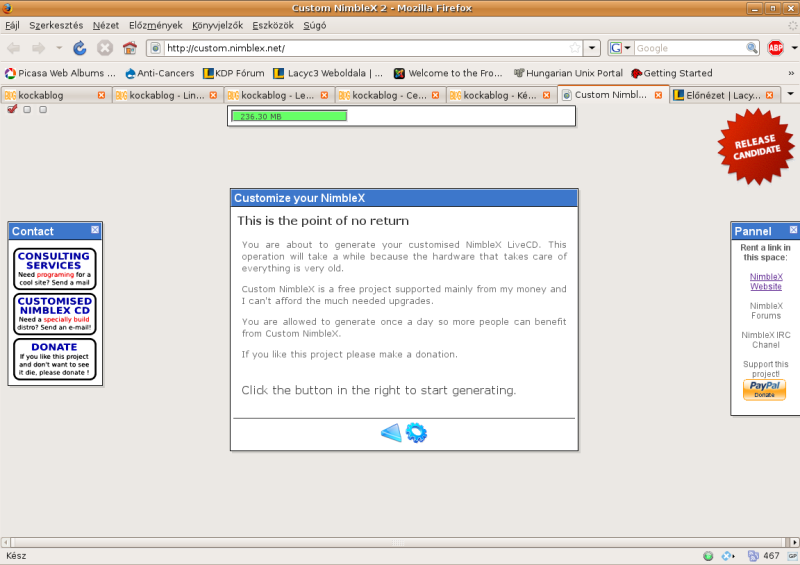Reload the current page
800x565 pixels.
(x=80, y=48)
